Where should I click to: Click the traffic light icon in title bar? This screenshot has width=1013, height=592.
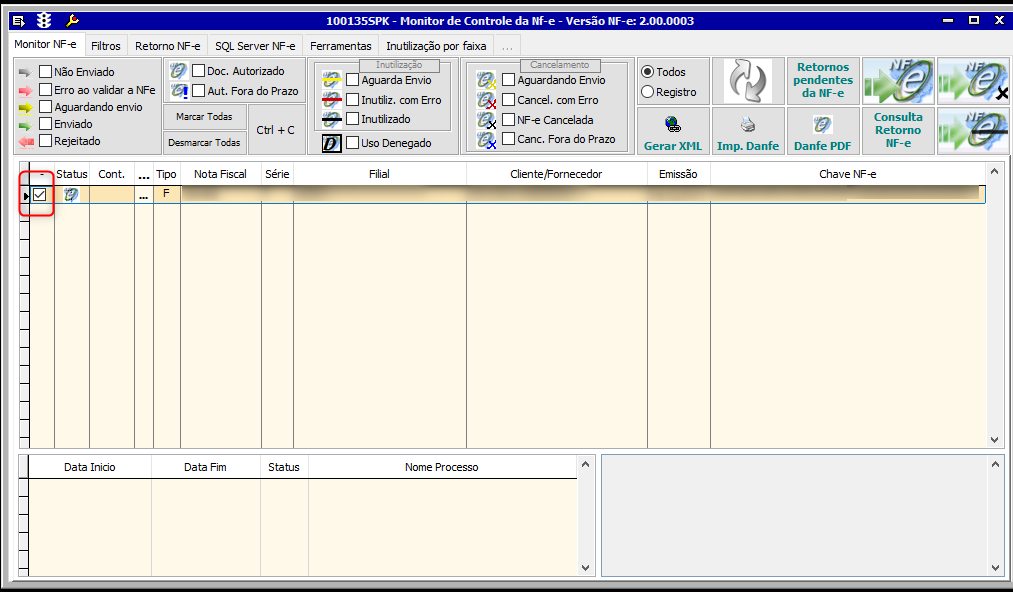[44, 20]
